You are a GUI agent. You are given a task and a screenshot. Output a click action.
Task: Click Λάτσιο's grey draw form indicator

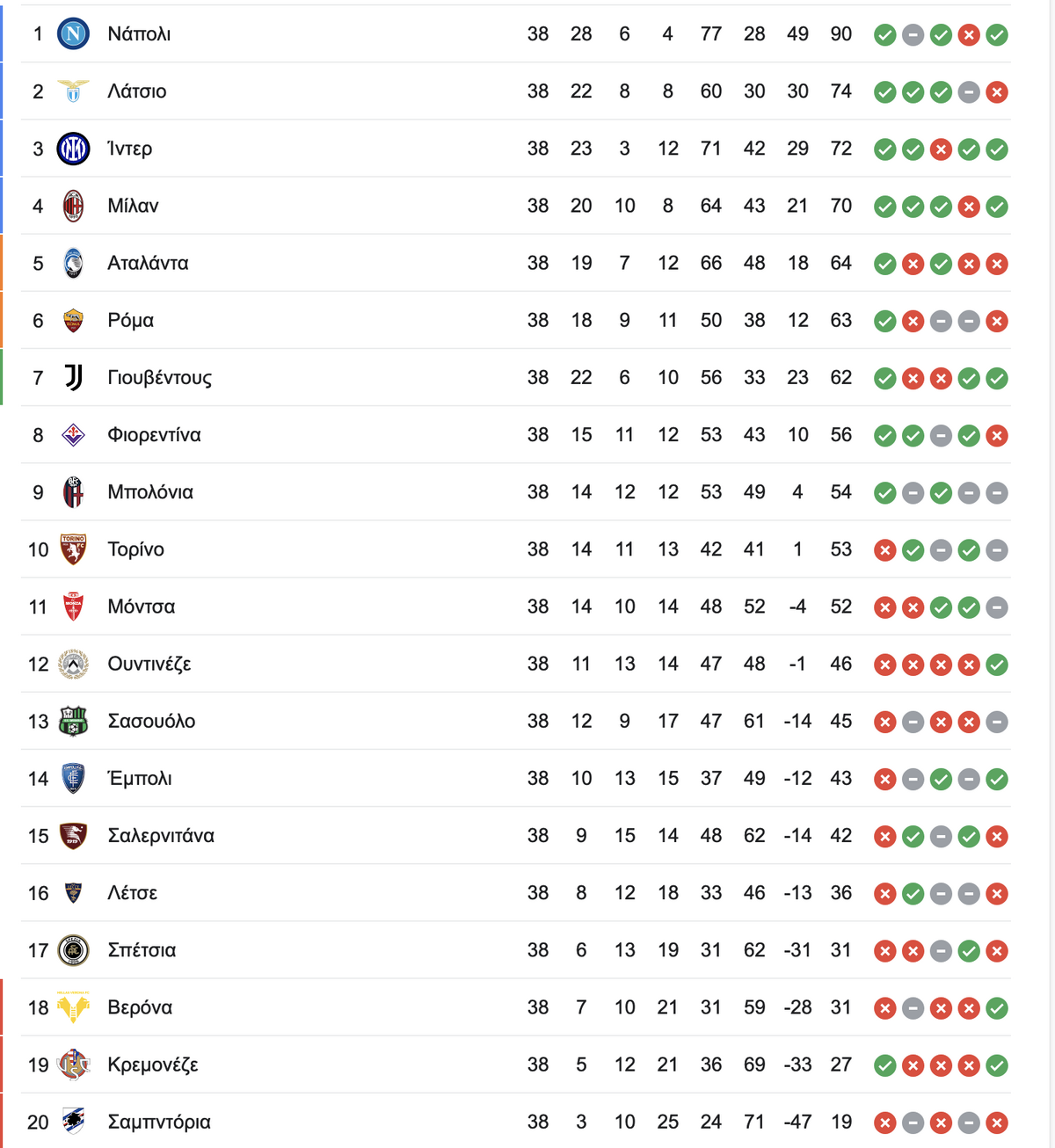[x=969, y=92]
